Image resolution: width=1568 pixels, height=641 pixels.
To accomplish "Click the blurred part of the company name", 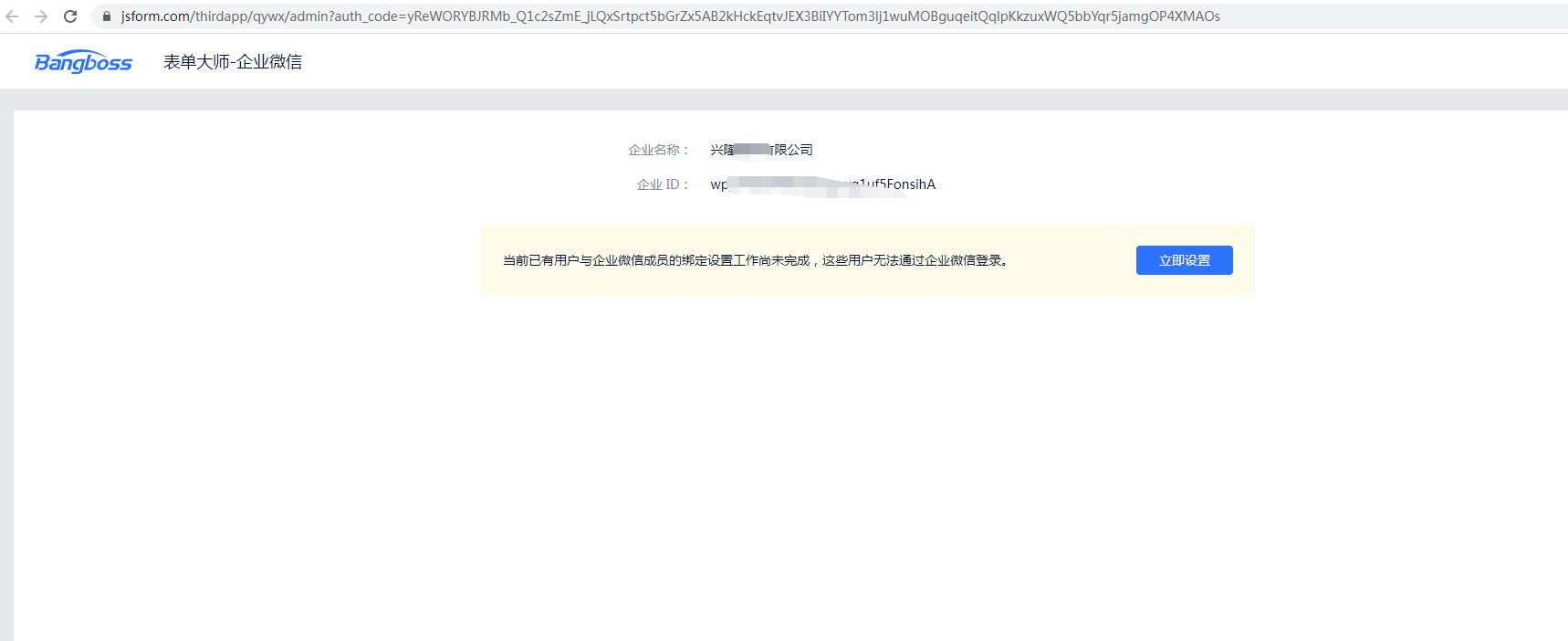I will tap(753, 150).
